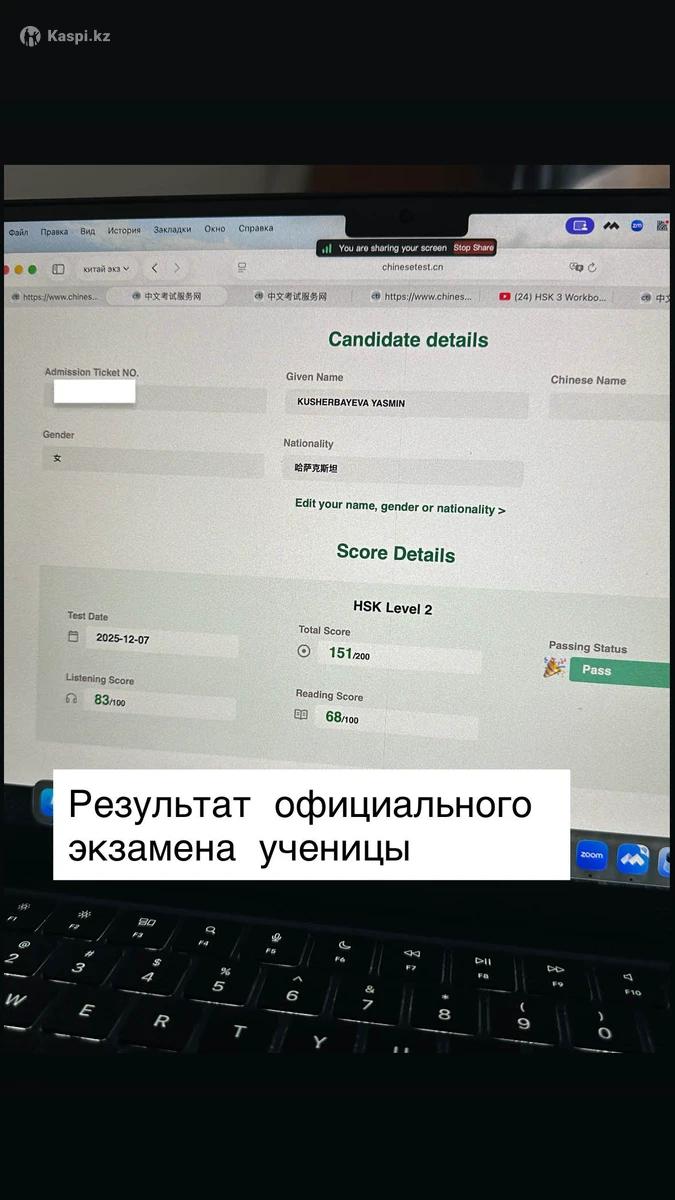Click the chinesetest.cn address bar

tap(412, 267)
